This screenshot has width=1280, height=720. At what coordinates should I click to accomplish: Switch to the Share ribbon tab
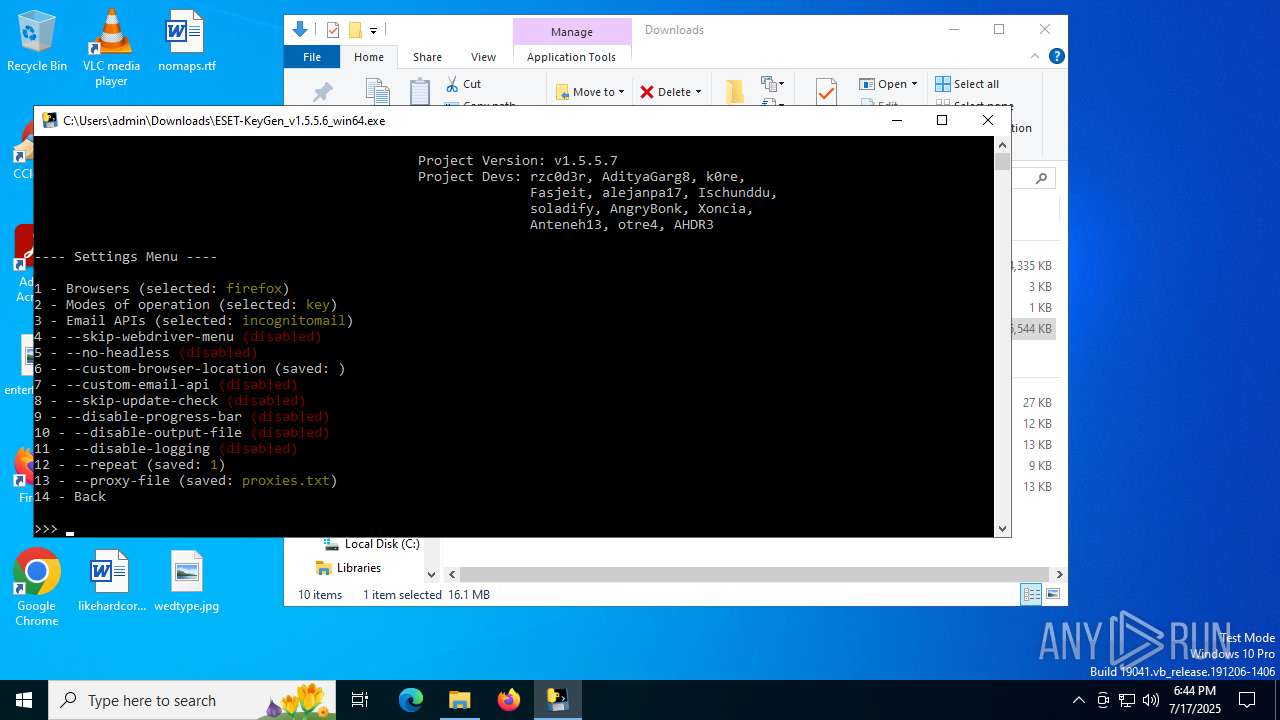[x=427, y=57]
